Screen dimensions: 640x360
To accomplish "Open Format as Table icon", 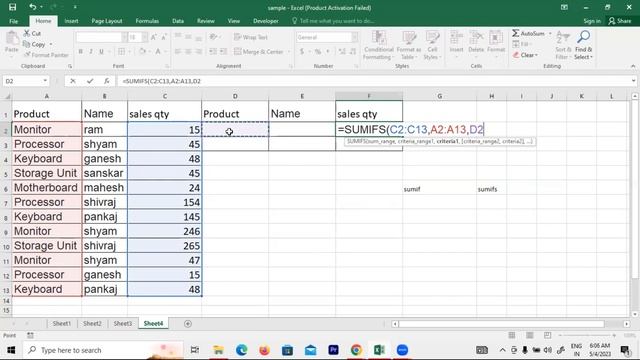I will click(409, 38).
